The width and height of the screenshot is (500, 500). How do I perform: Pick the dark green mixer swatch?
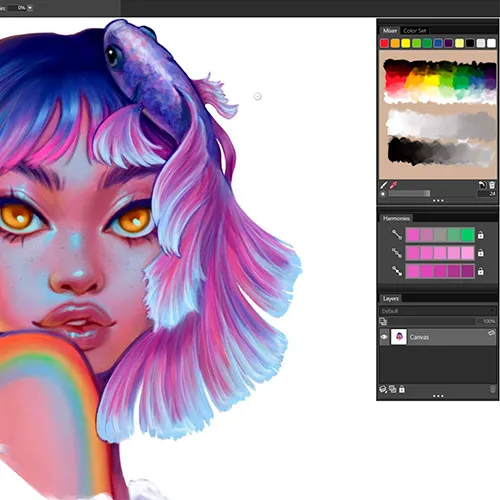click(x=427, y=43)
